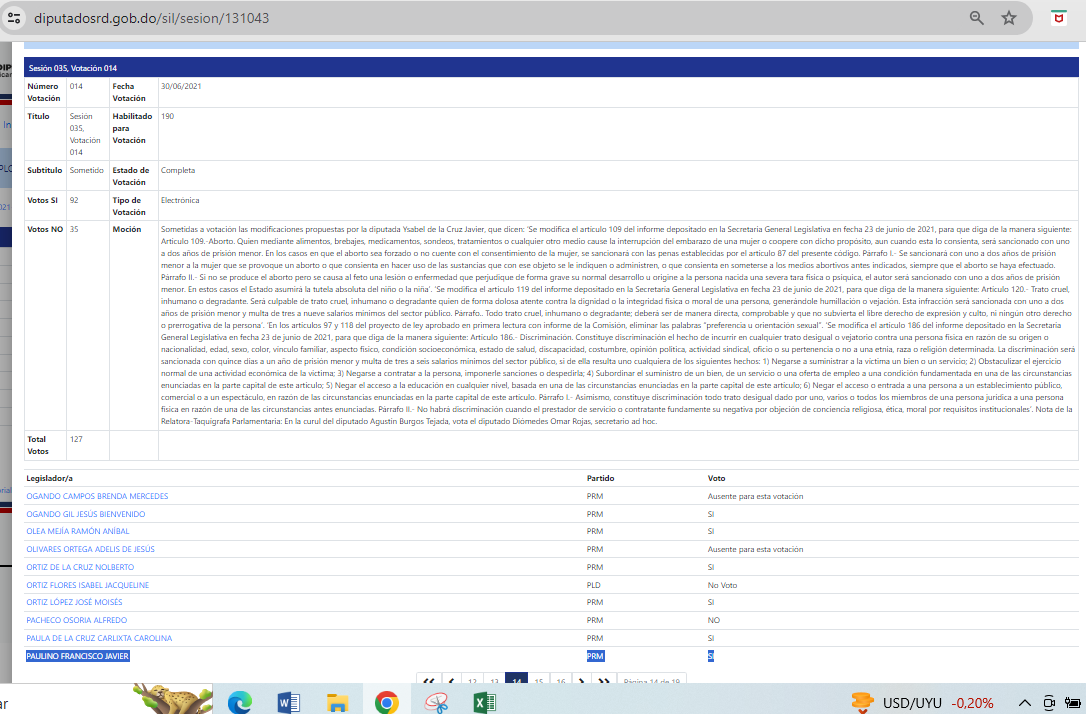Image resolution: width=1086 pixels, height=714 pixels.
Task: Open legislator ORTIZ DE LA CRUZ NOLBERTO
Action: (80, 567)
